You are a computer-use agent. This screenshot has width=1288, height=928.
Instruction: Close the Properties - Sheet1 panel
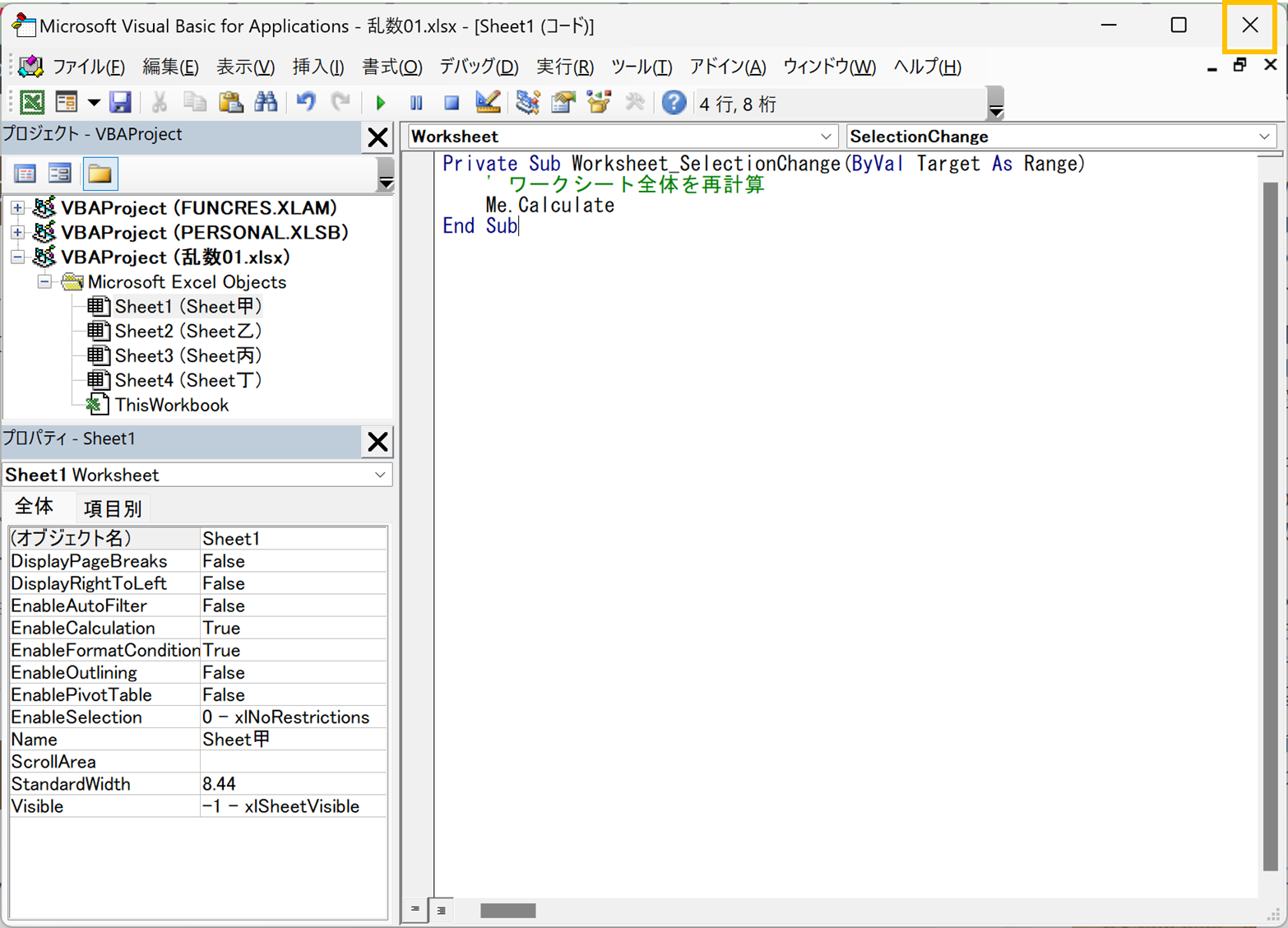(378, 442)
